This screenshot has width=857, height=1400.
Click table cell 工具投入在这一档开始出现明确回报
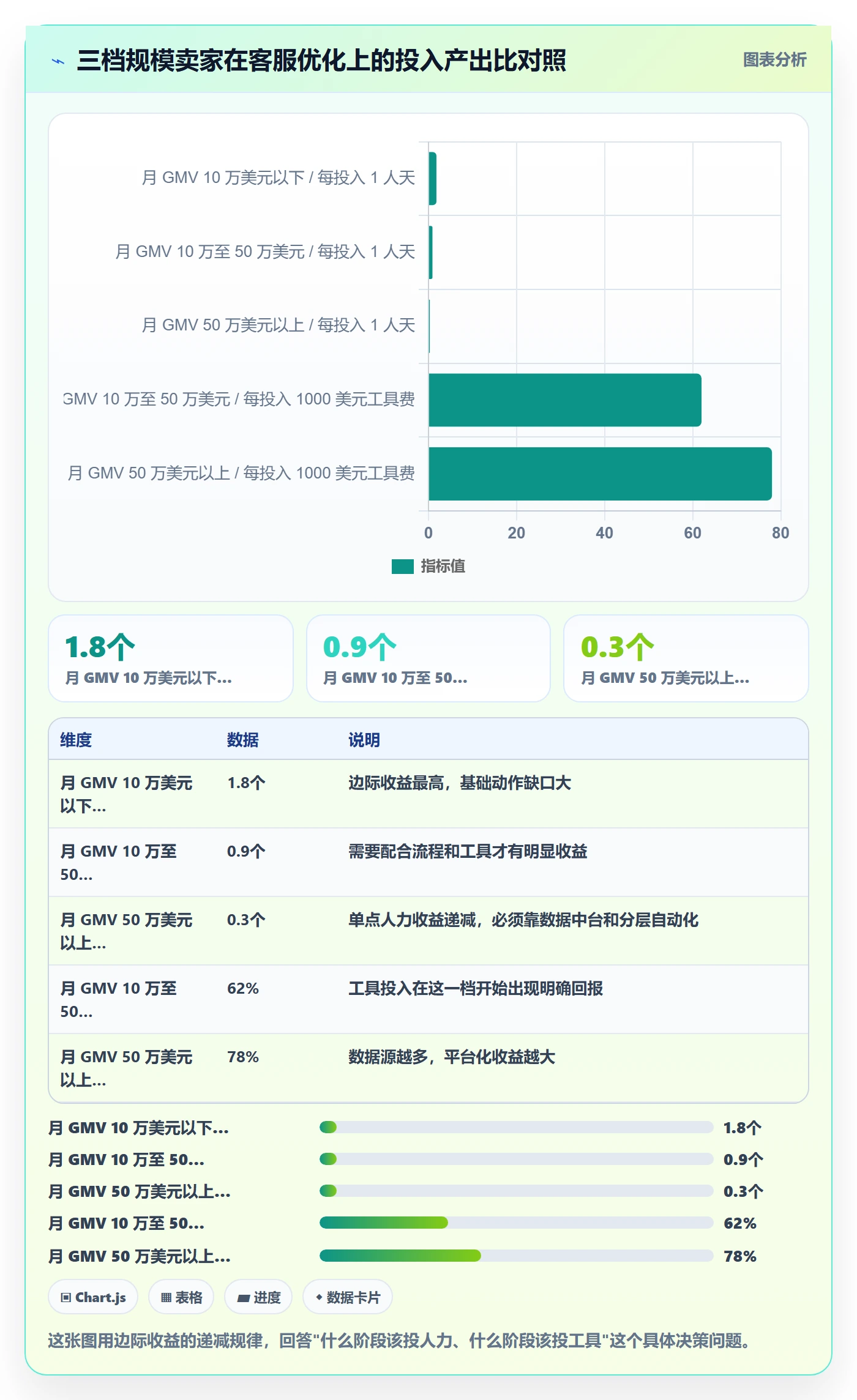click(x=476, y=989)
